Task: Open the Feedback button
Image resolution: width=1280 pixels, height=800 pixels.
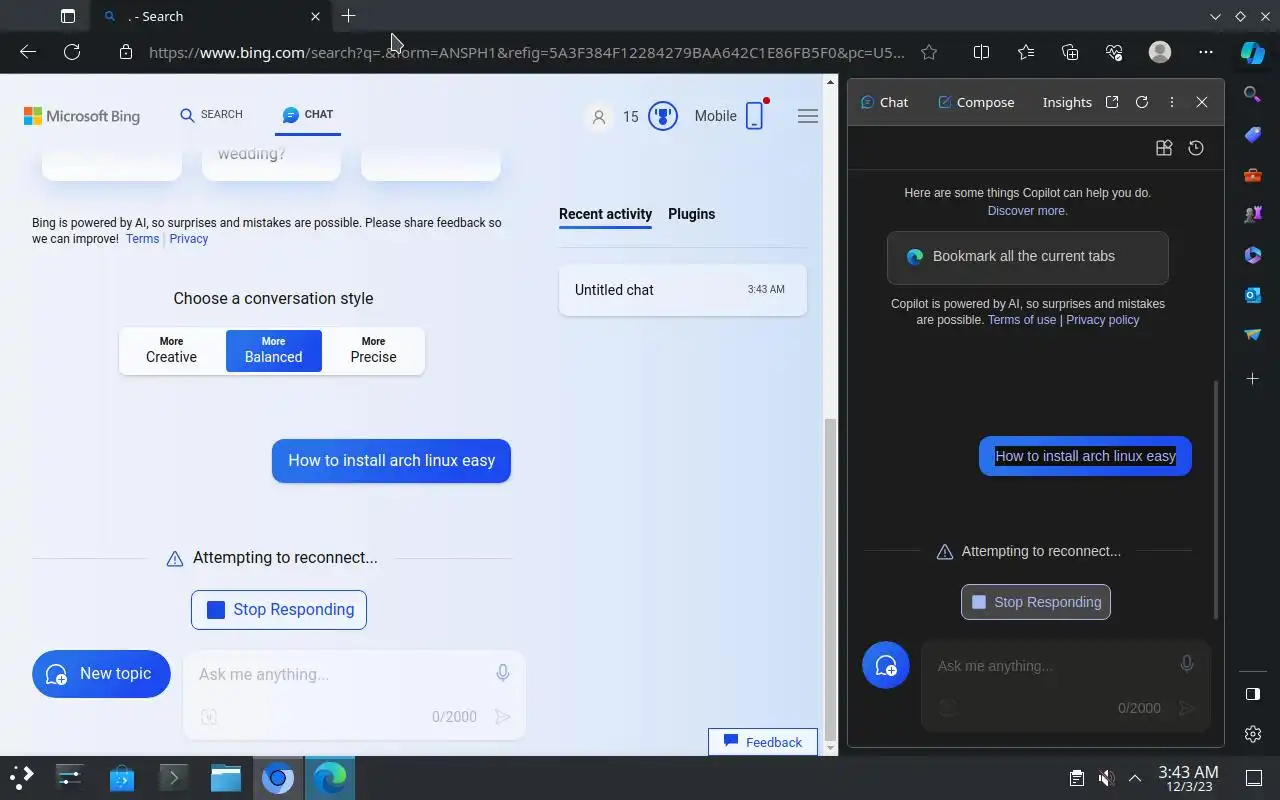Action: pyautogui.click(x=763, y=742)
